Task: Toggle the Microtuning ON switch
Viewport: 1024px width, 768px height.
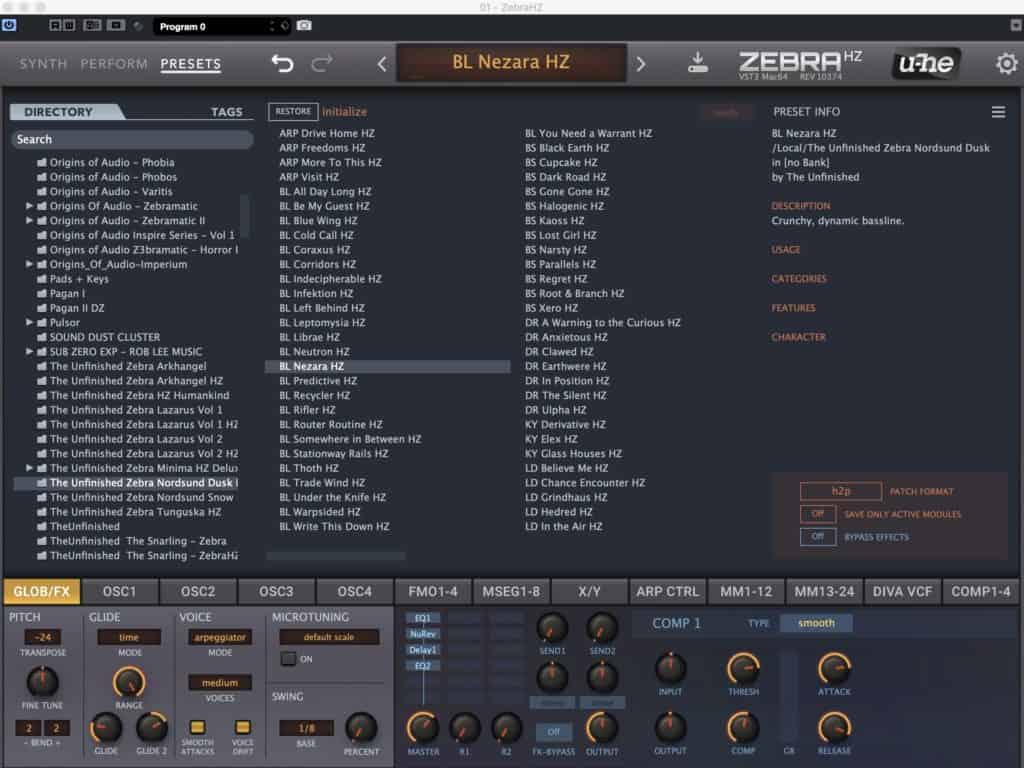Action: [x=288, y=659]
